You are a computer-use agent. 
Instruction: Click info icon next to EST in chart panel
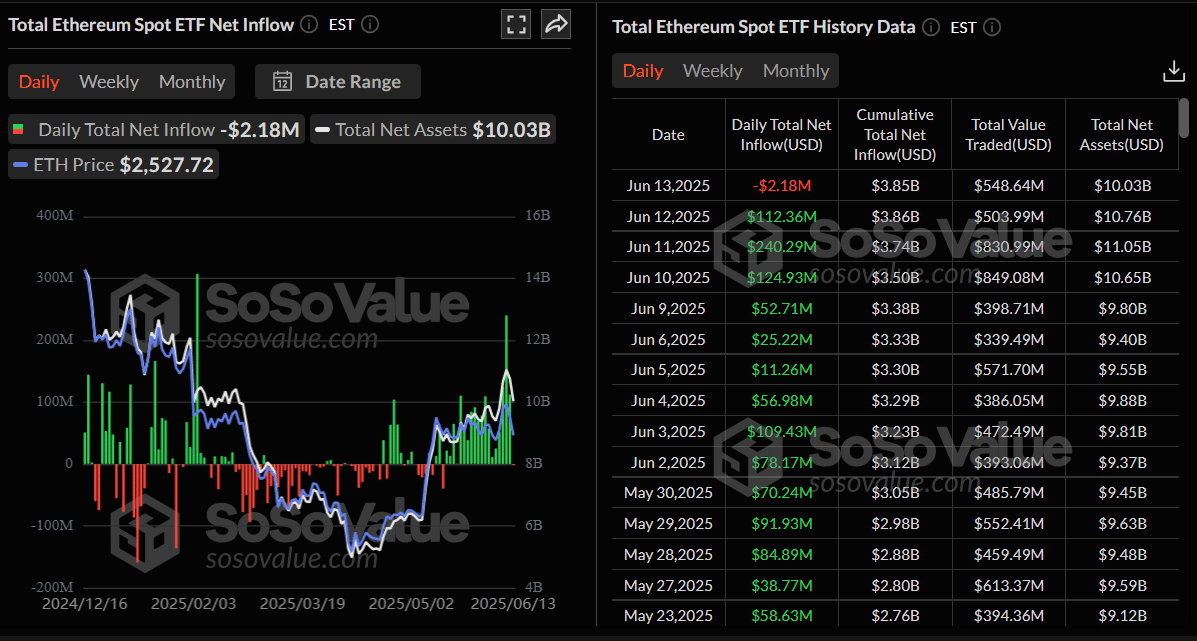(x=369, y=24)
